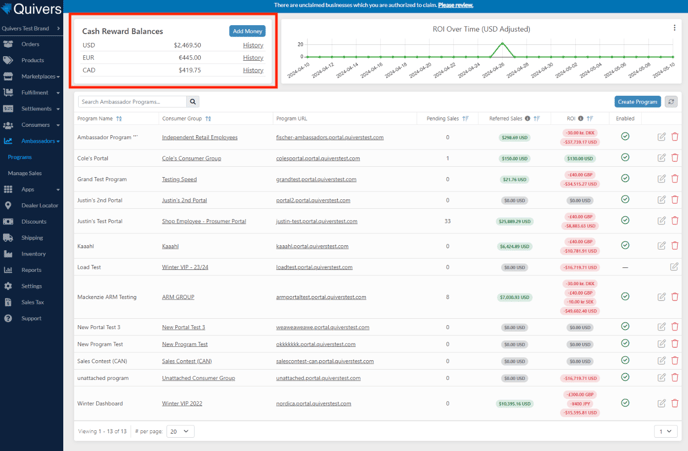This screenshot has height=451, width=688.
Task: Click the Quivers logo
Action: 31,9
